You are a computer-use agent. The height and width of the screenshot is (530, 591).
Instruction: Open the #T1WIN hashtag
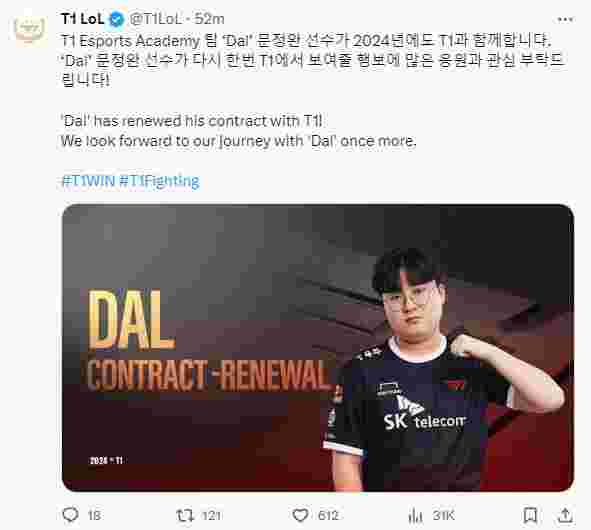coord(88,181)
